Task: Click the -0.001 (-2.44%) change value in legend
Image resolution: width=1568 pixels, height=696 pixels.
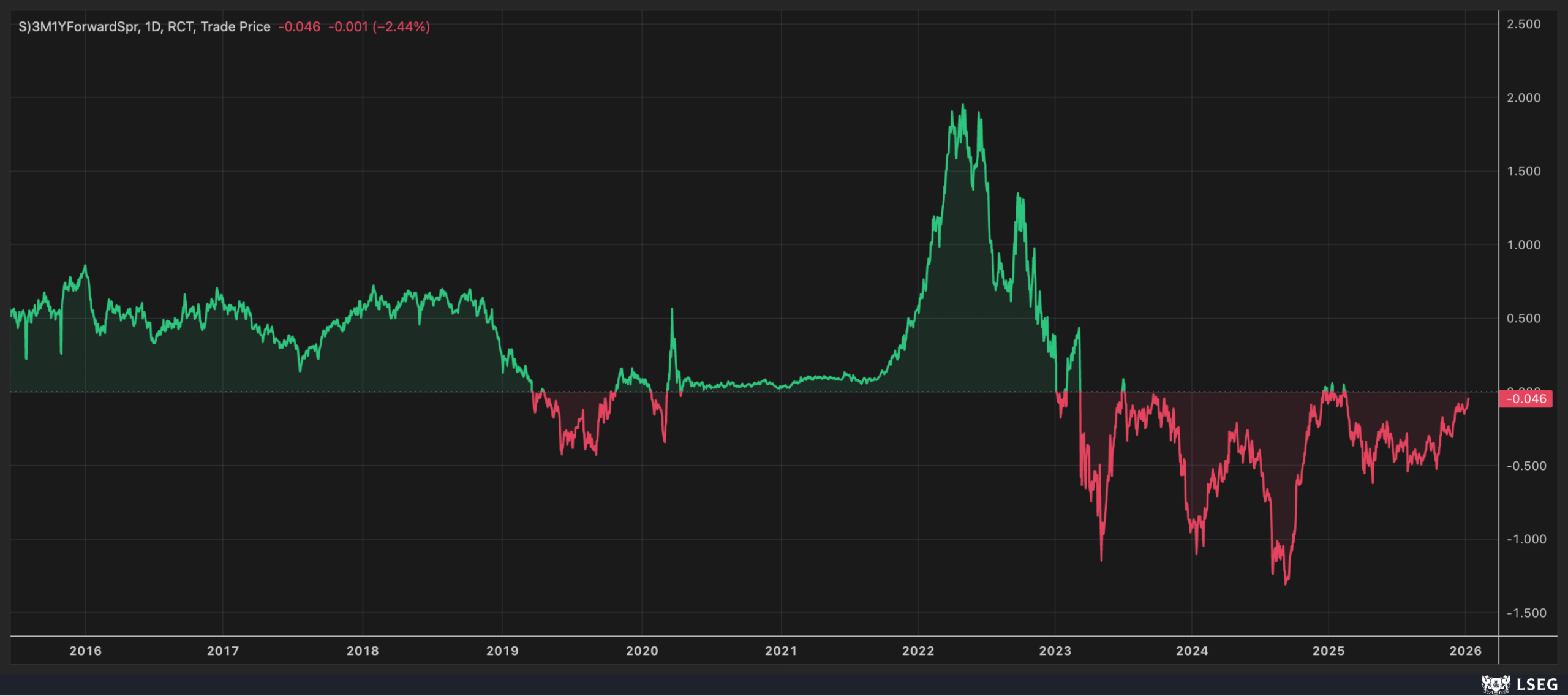Action: point(379,27)
